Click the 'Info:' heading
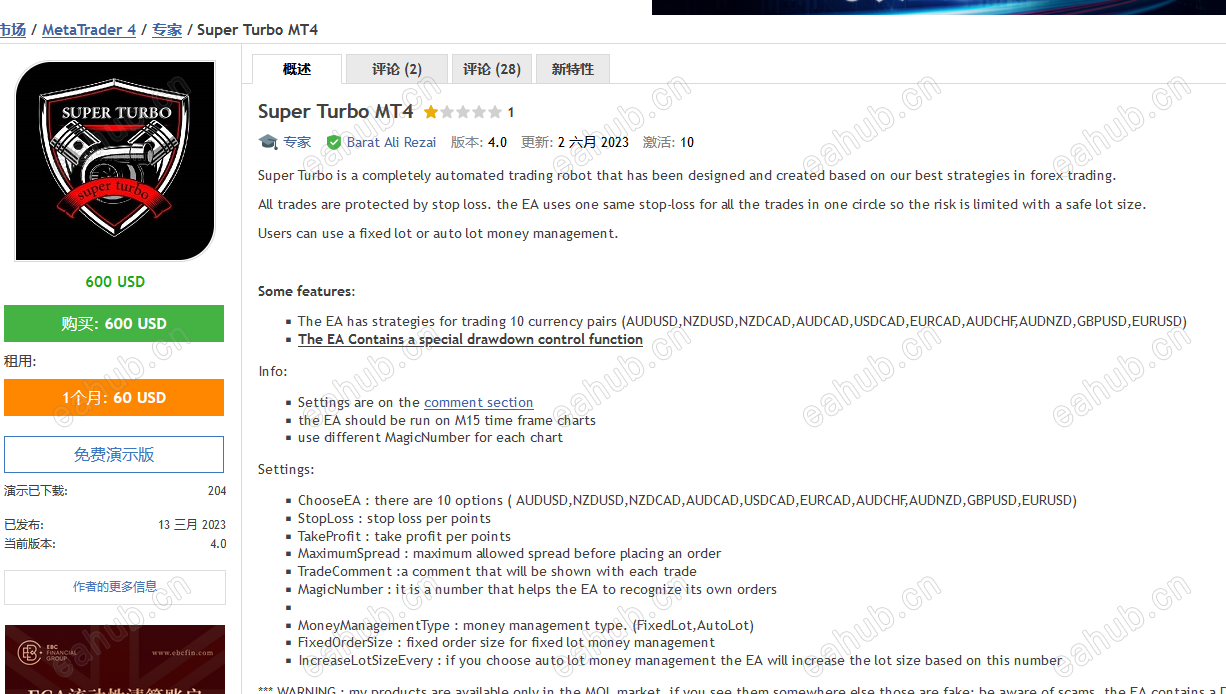This screenshot has width=1226, height=694. [272, 371]
